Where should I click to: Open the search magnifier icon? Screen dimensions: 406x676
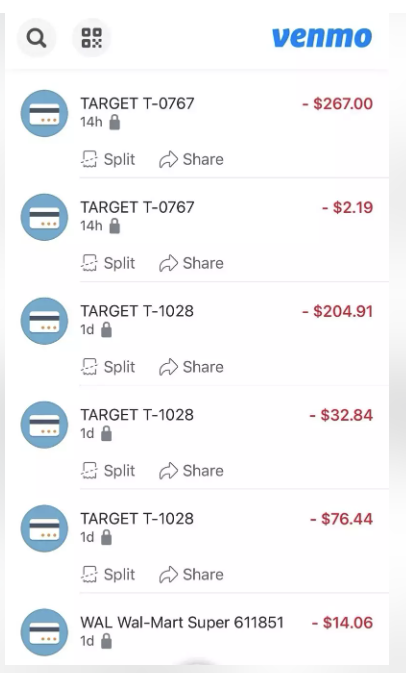(x=37, y=38)
